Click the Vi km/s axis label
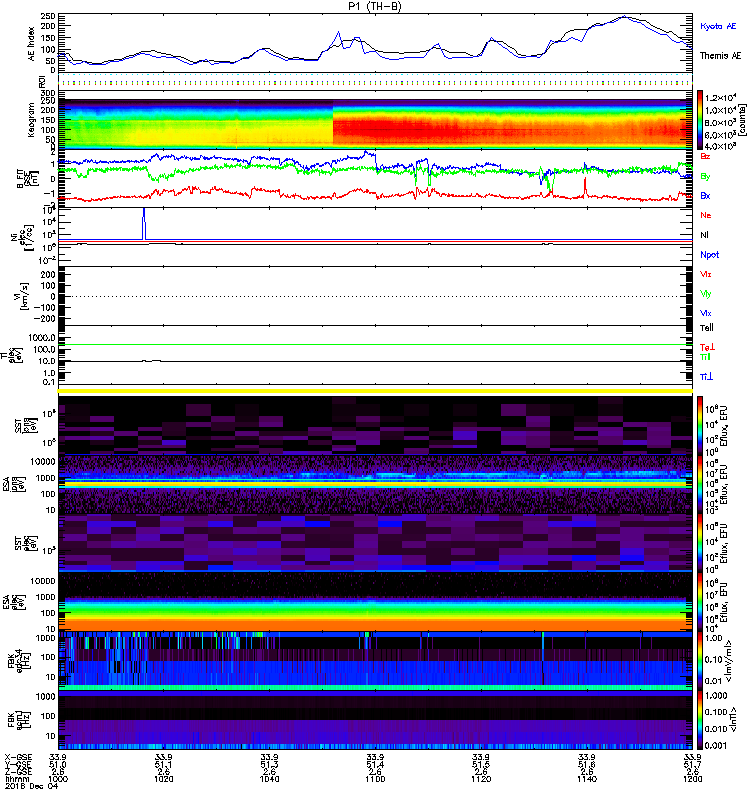 coord(22,296)
